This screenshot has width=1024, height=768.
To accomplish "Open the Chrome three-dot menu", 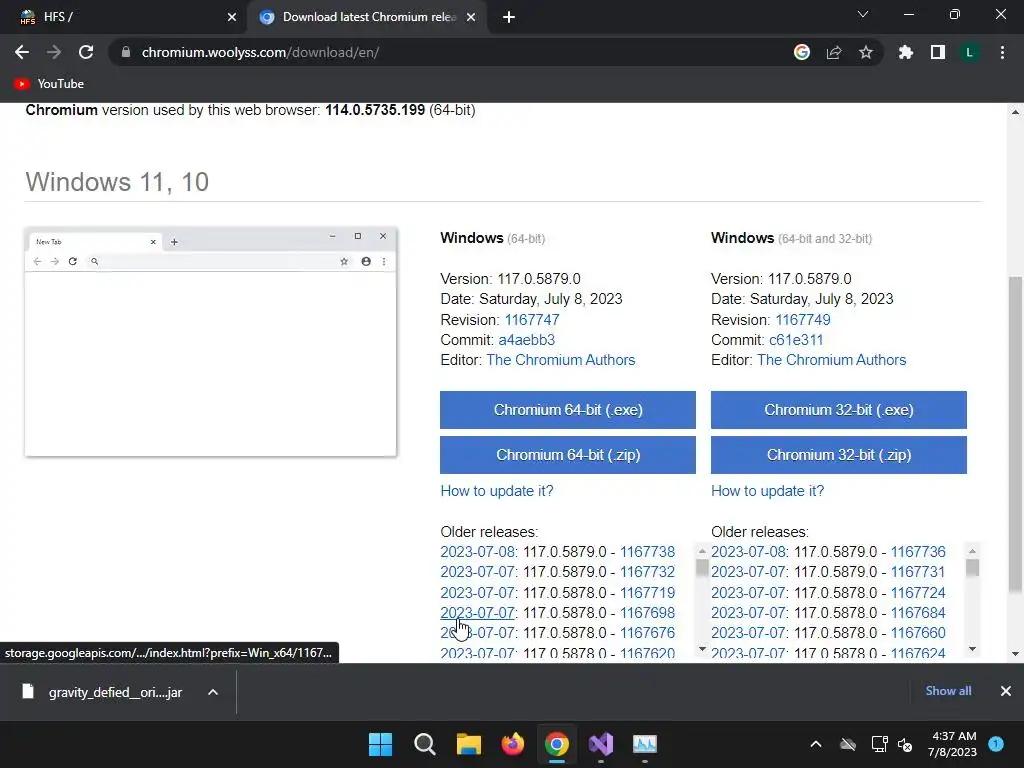I will pyautogui.click(x=1002, y=52).
